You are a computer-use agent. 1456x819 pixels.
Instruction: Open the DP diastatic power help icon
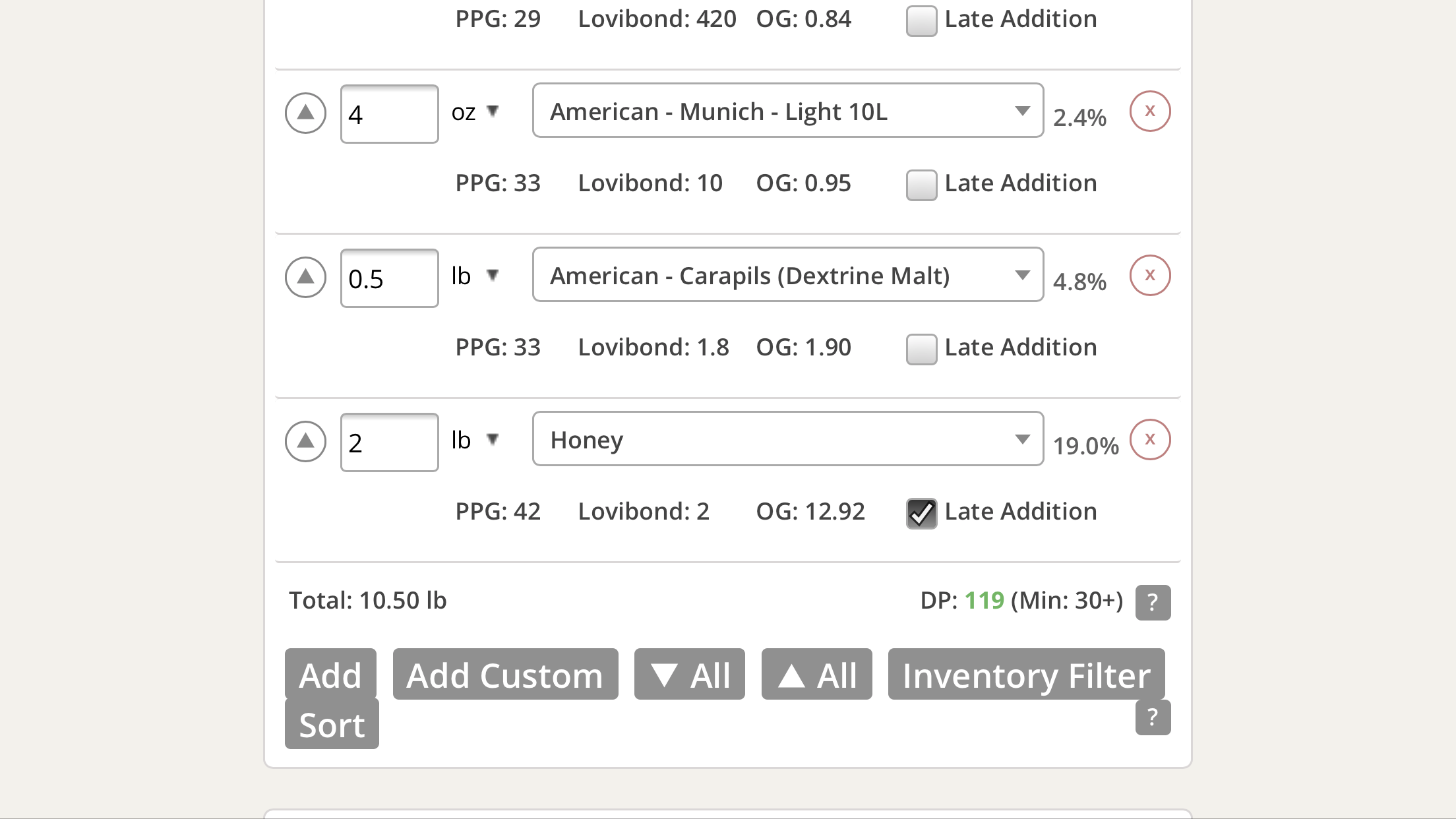[x=1153, y=602]
